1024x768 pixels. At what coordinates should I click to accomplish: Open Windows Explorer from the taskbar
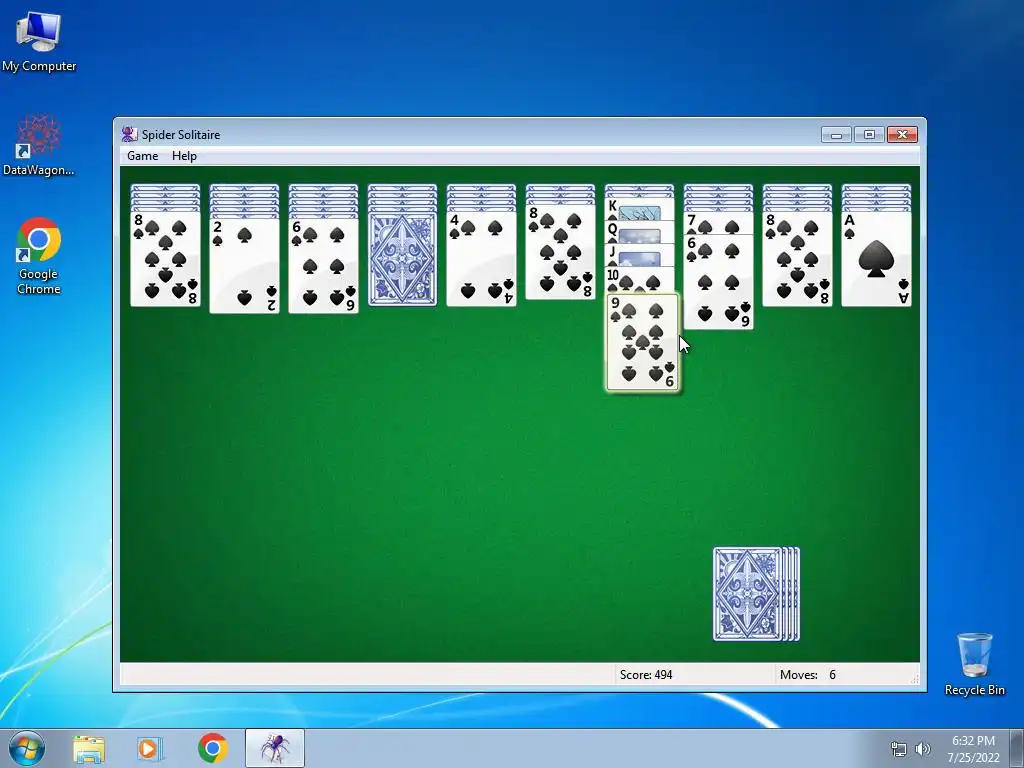pyautogui.click(x=89, y=748)
